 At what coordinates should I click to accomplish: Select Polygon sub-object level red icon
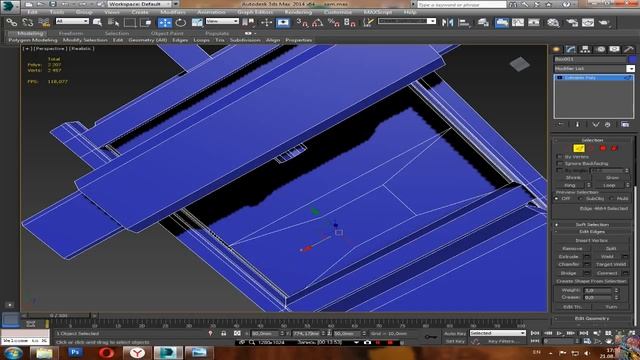pyautogui.click(x=603, y=148)
